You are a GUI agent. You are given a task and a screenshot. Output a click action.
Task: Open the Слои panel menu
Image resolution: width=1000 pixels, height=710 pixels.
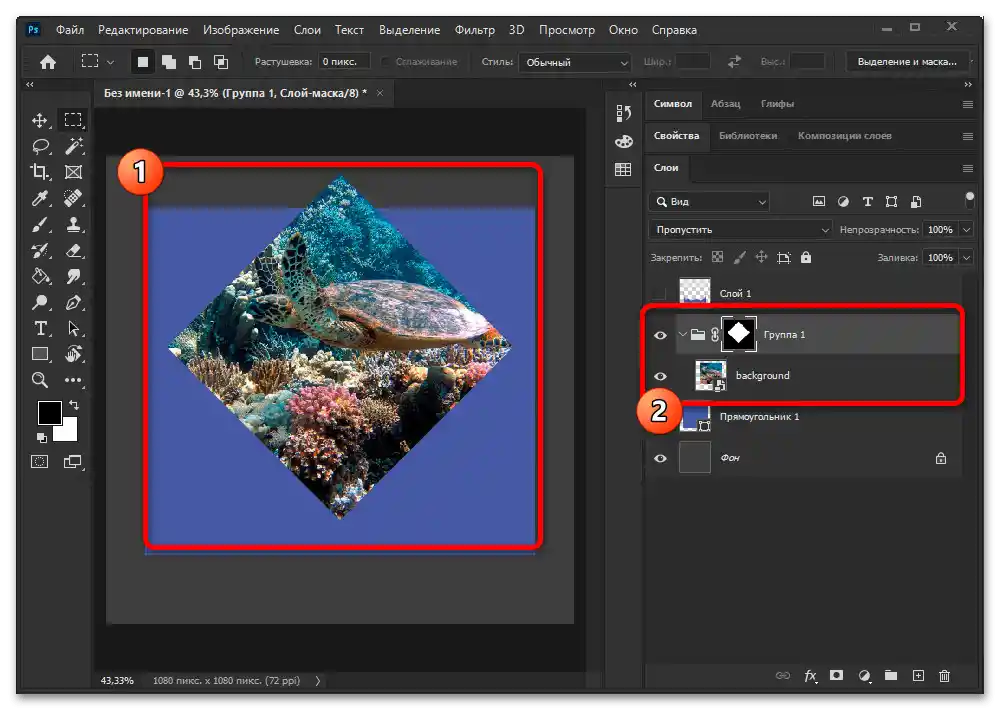point(967,168)
